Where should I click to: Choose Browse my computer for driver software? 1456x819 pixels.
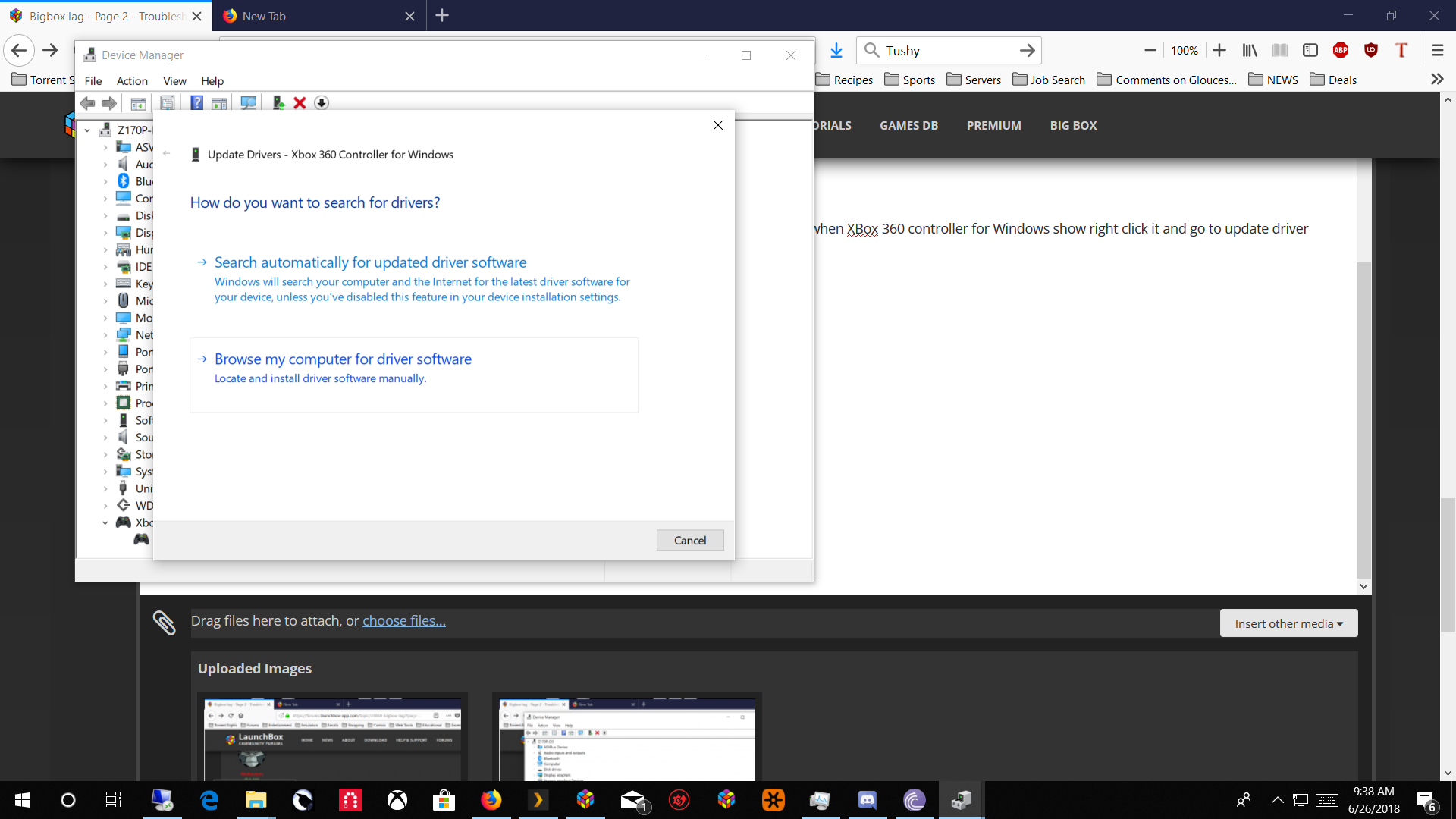click(414, 375)
